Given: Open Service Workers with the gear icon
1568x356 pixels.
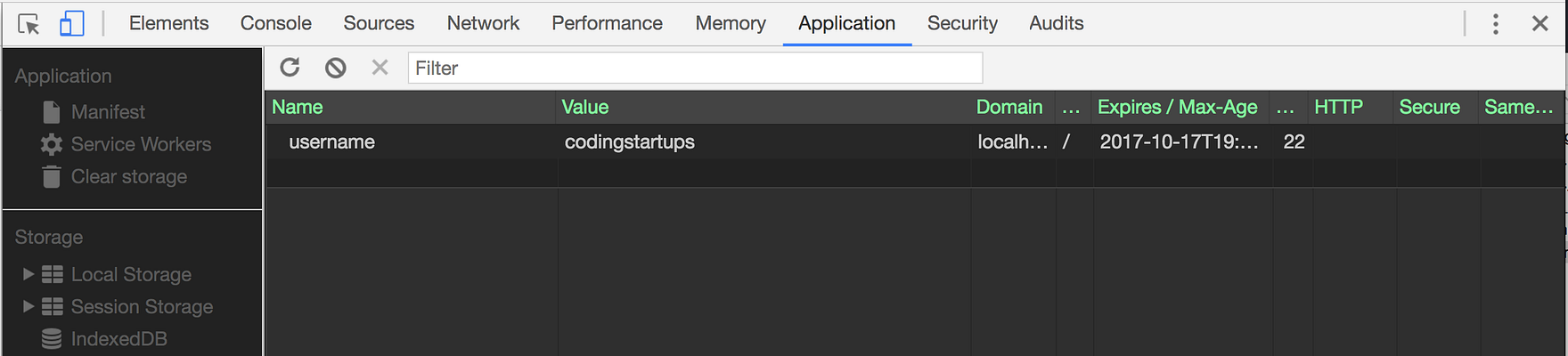Looking at the screenshot, I should 52,144.
